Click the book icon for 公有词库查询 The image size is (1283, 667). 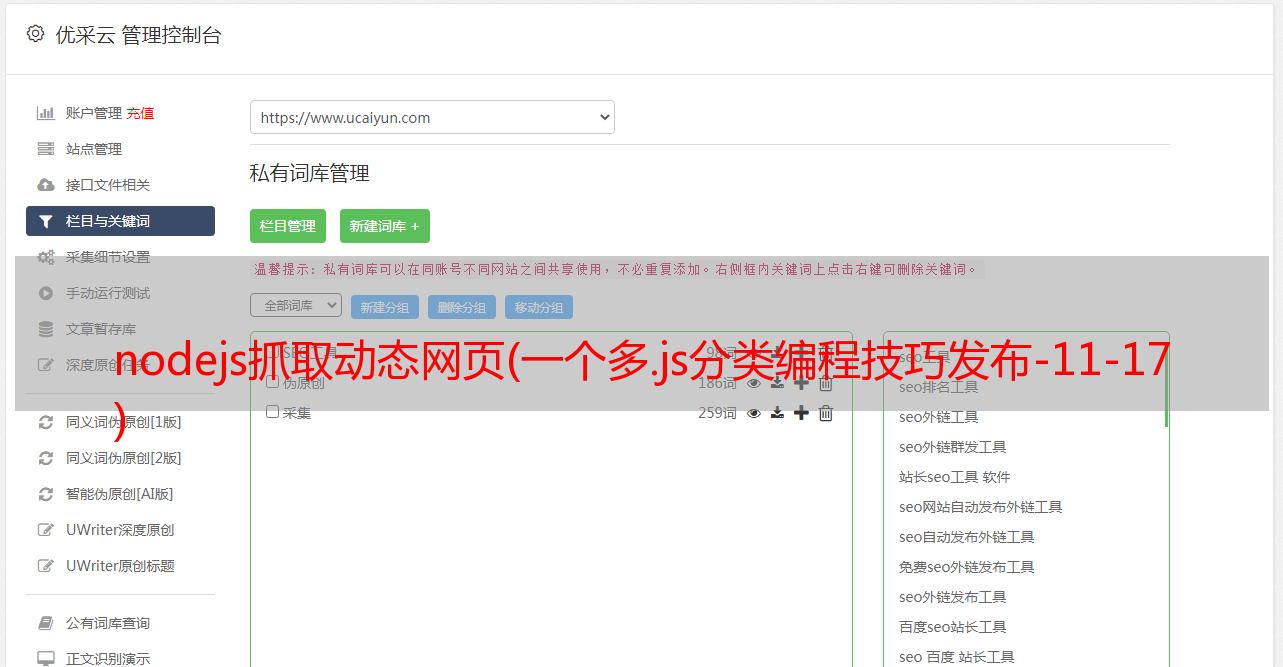pos(46,623)
